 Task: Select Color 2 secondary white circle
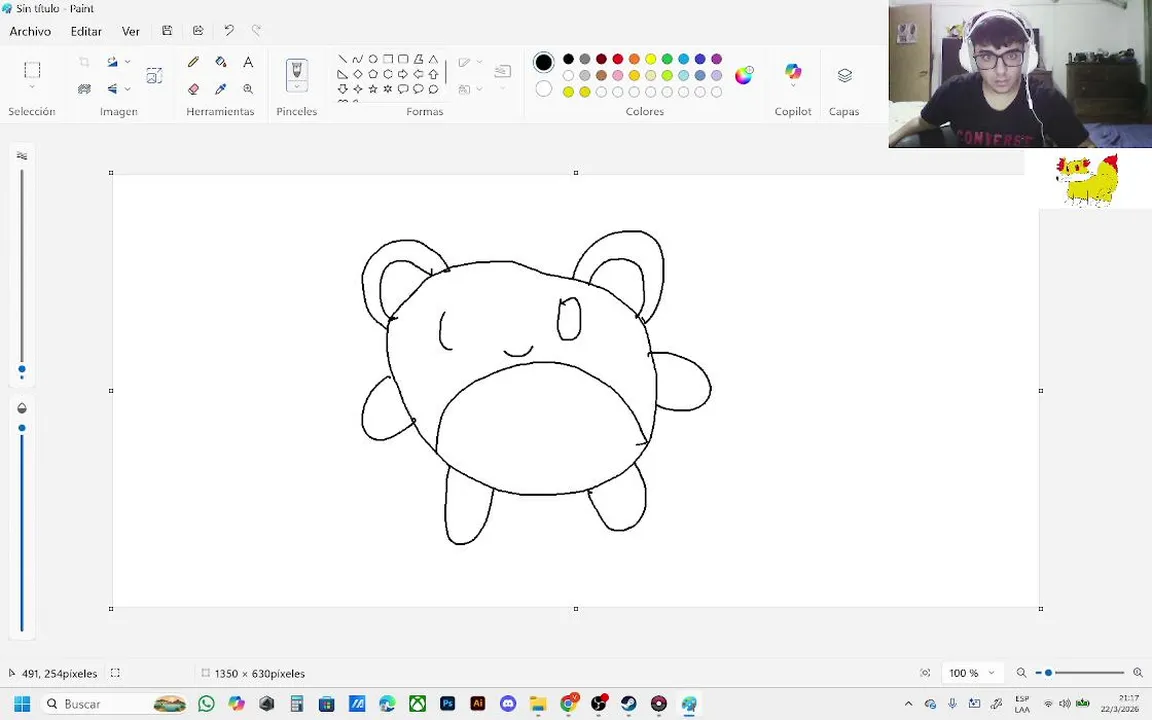tap(544, 89)
